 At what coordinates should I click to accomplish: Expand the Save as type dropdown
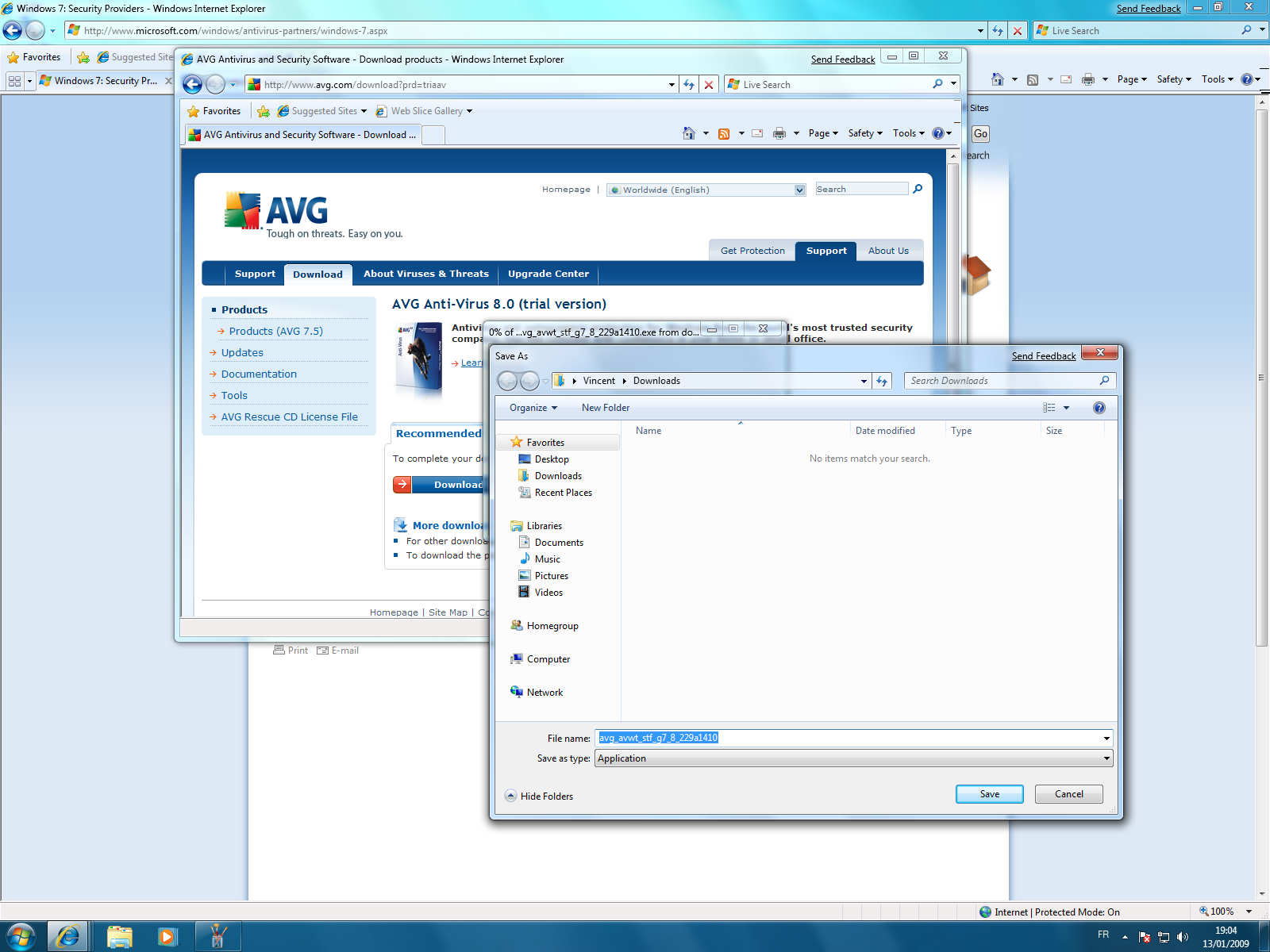(1106, 758)
